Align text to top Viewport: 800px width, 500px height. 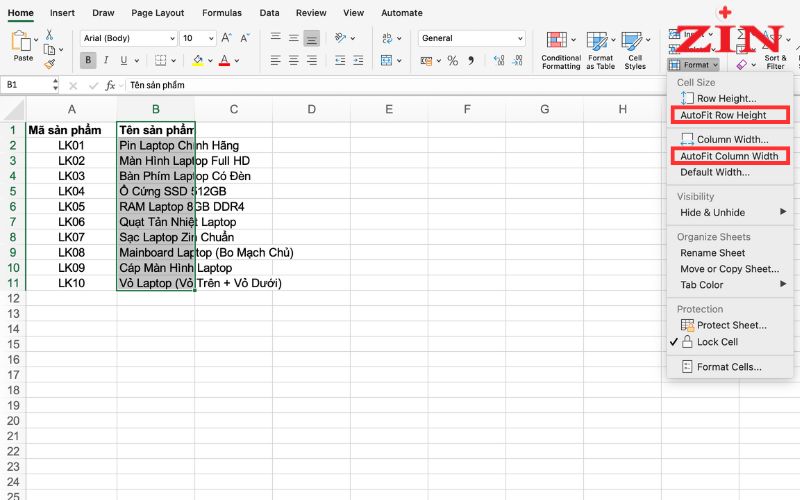coord(276,37)
